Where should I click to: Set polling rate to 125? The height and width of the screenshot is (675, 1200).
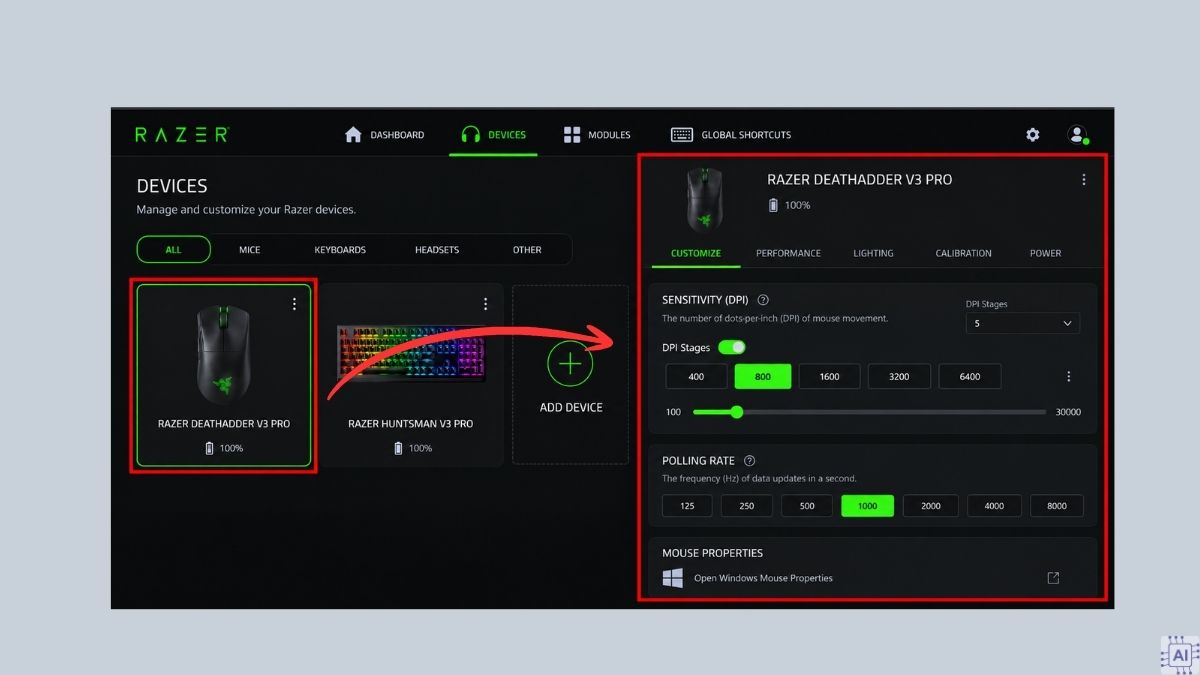tap(687, 506)
